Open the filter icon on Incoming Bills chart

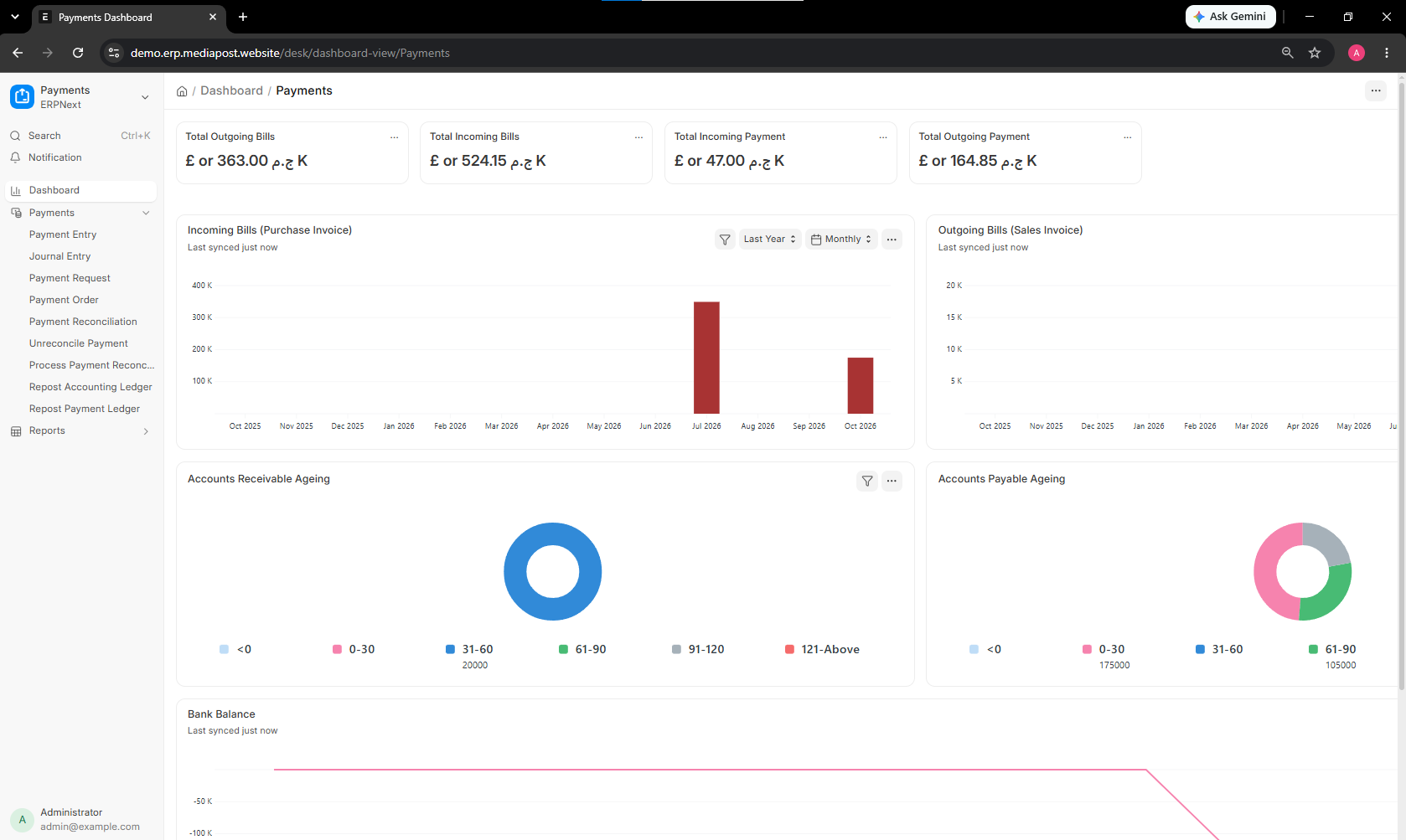tap(725, 240)
